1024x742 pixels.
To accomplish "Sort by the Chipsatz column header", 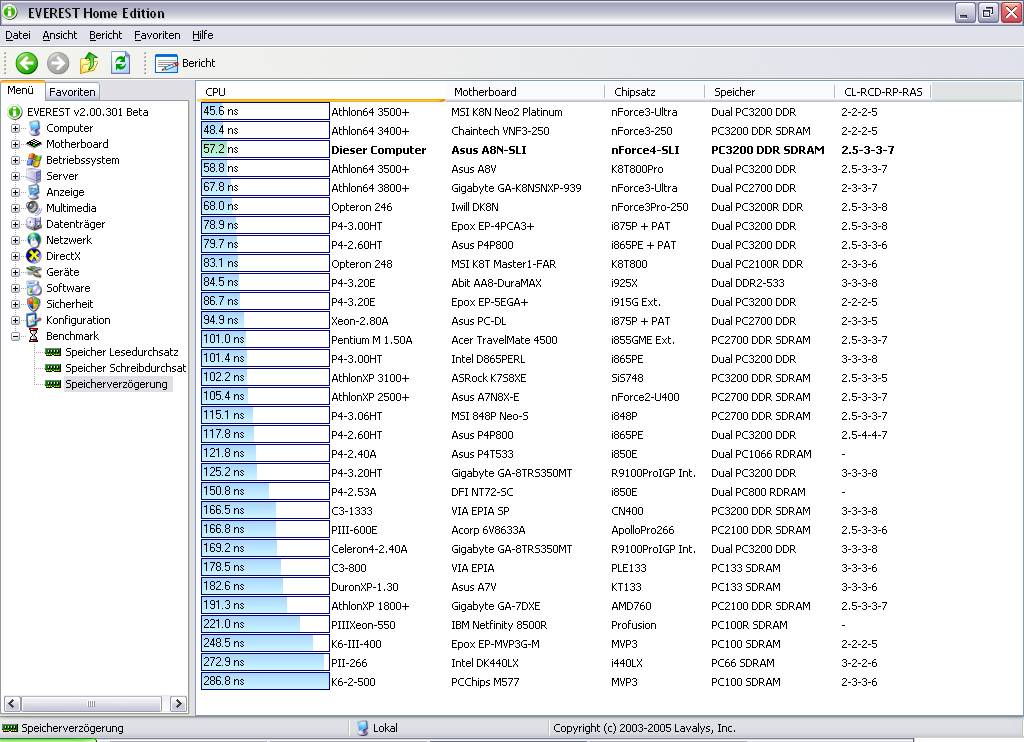I will coord(655,92).
